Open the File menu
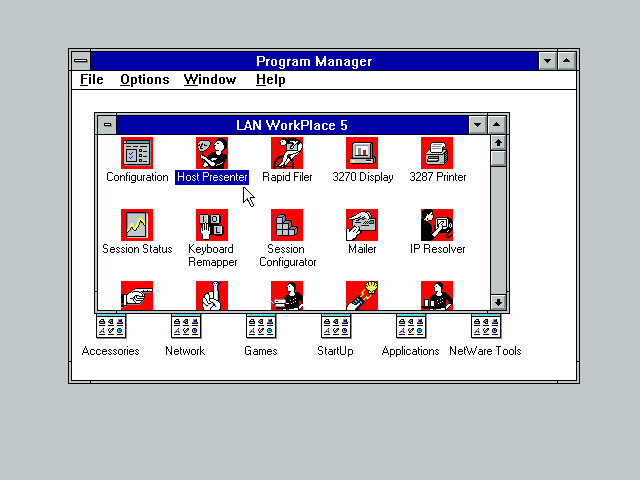This screenshot has width=640, height=480. click(x=91, y=80)
